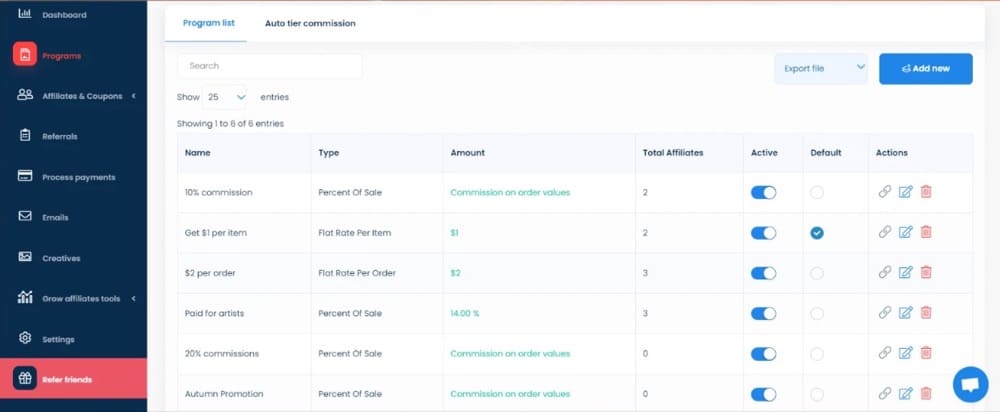Click the Search input field

tap(269, 66)
